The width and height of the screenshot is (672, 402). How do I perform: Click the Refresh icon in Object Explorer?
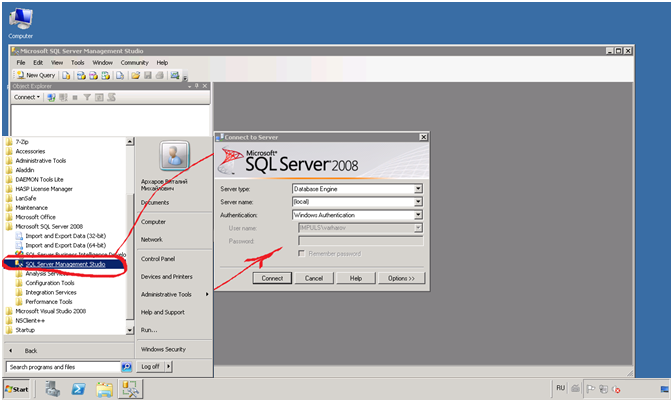click(x=99, y=97)
